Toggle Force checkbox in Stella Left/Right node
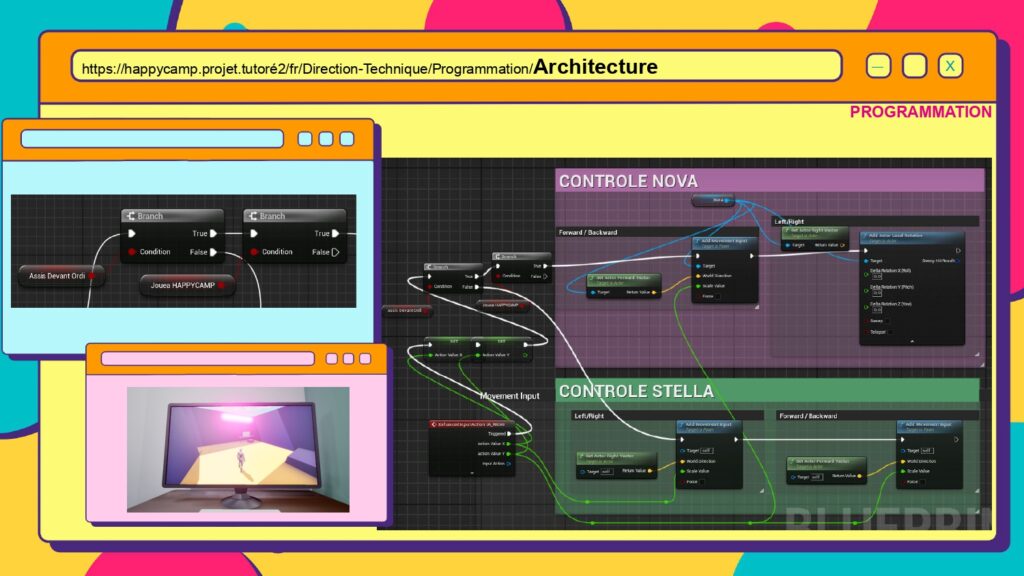The height and width of the screenshot is (576, 1024). (701, 482)
